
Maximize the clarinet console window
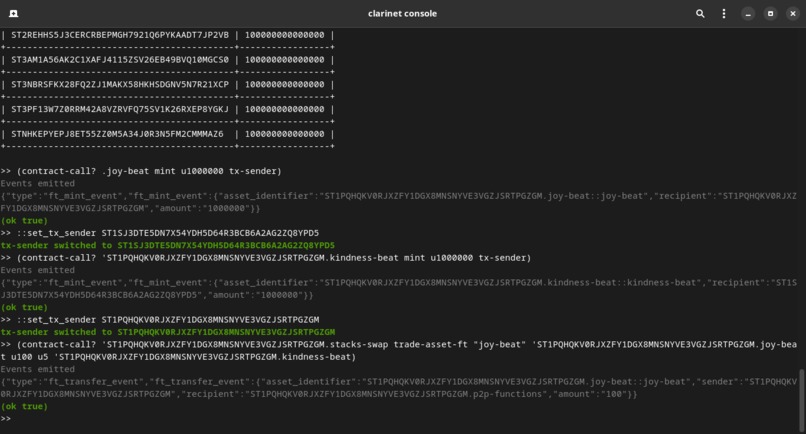(x=770, y=14)
